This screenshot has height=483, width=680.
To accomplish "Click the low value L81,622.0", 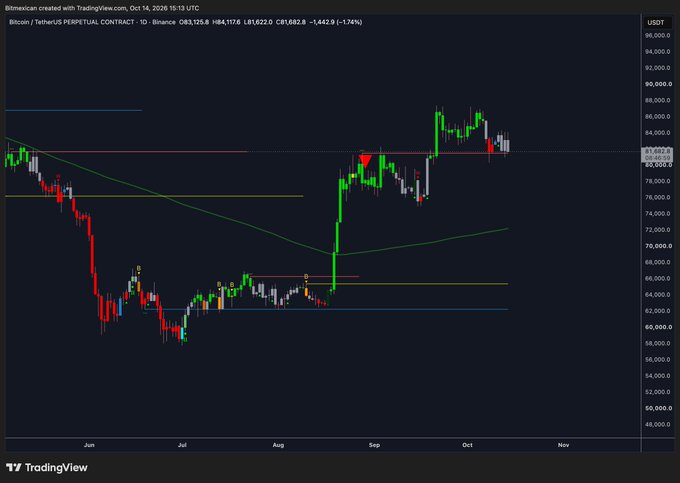I will 258,22.
